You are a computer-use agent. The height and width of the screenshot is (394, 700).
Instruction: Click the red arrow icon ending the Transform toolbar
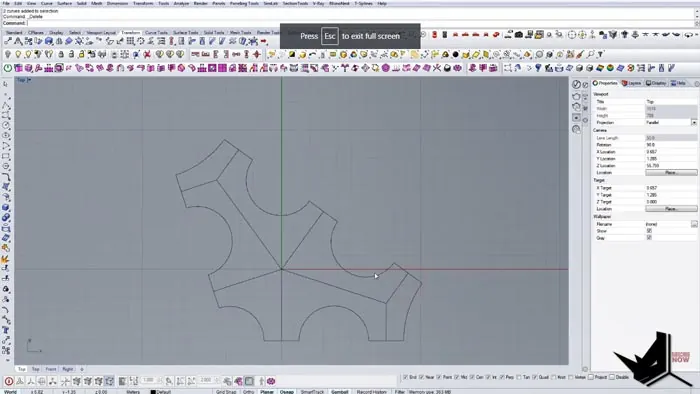[263, 41]
